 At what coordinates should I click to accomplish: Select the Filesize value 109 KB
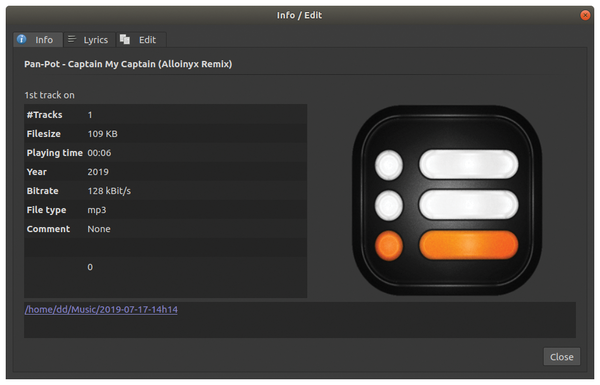[x=103, y=134]
